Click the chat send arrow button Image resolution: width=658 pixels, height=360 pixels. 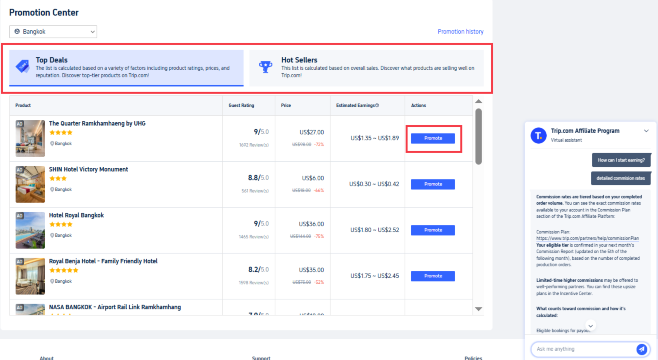click(x=641, y=349)
